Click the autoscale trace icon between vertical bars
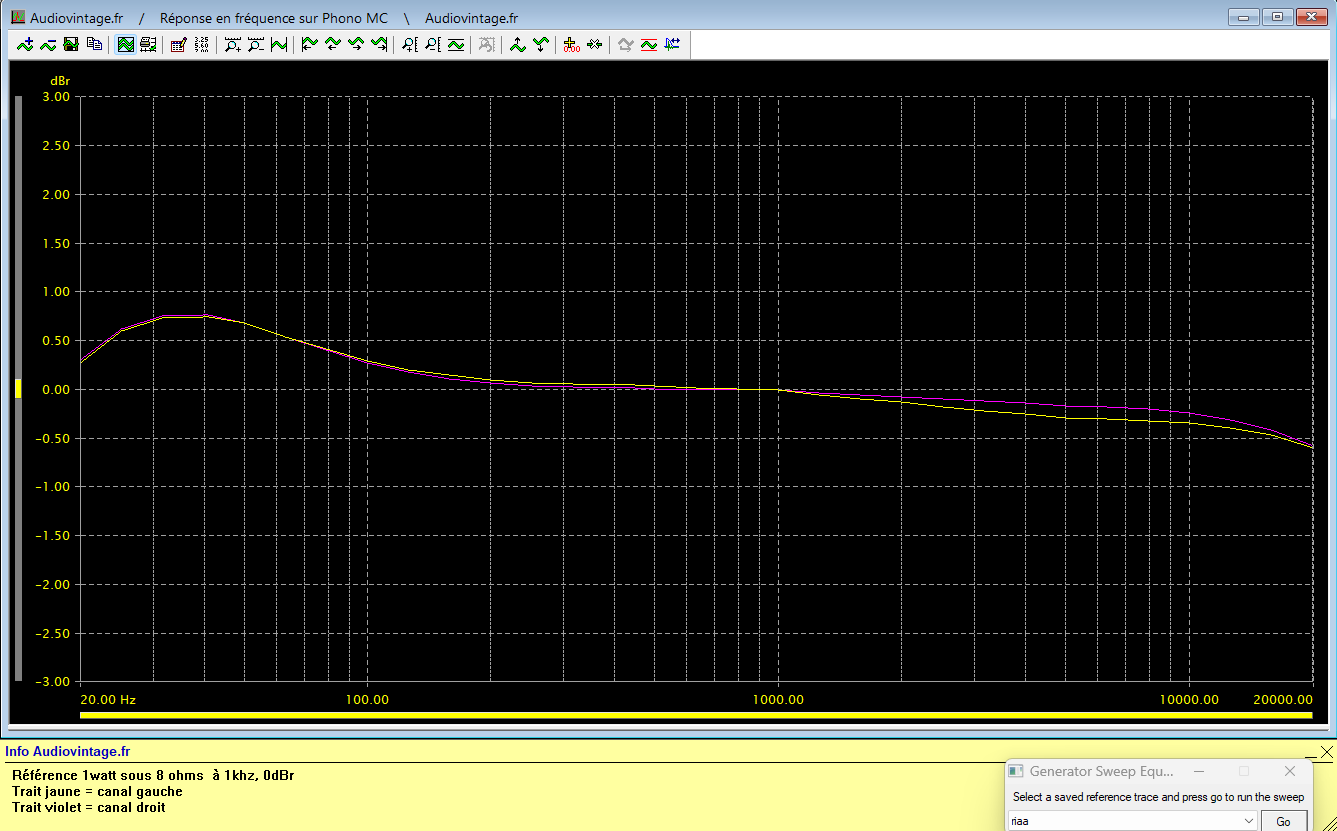Viewport: 1337px width, 831px height. [x=279, y=44]
